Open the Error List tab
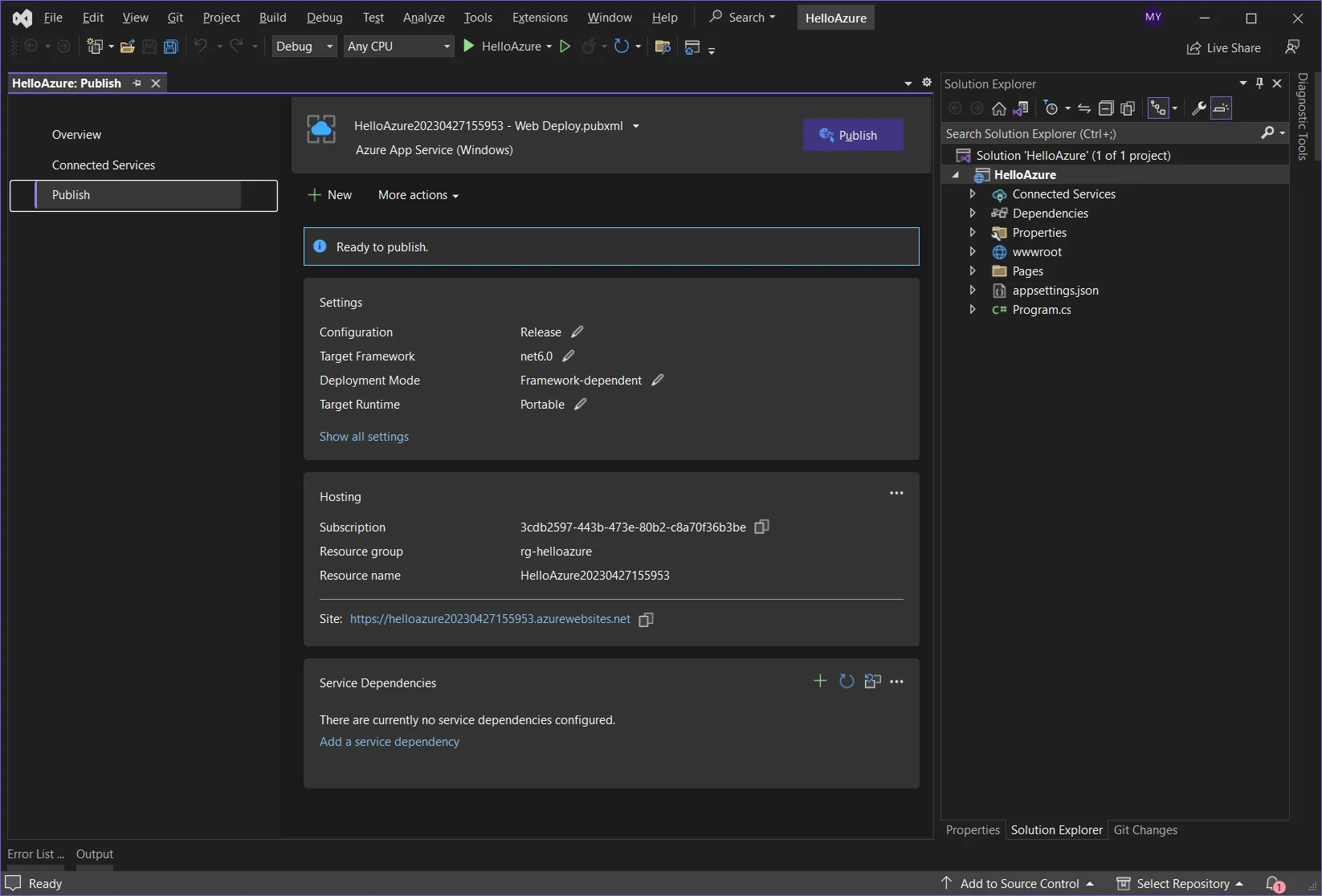 (35, 854)
